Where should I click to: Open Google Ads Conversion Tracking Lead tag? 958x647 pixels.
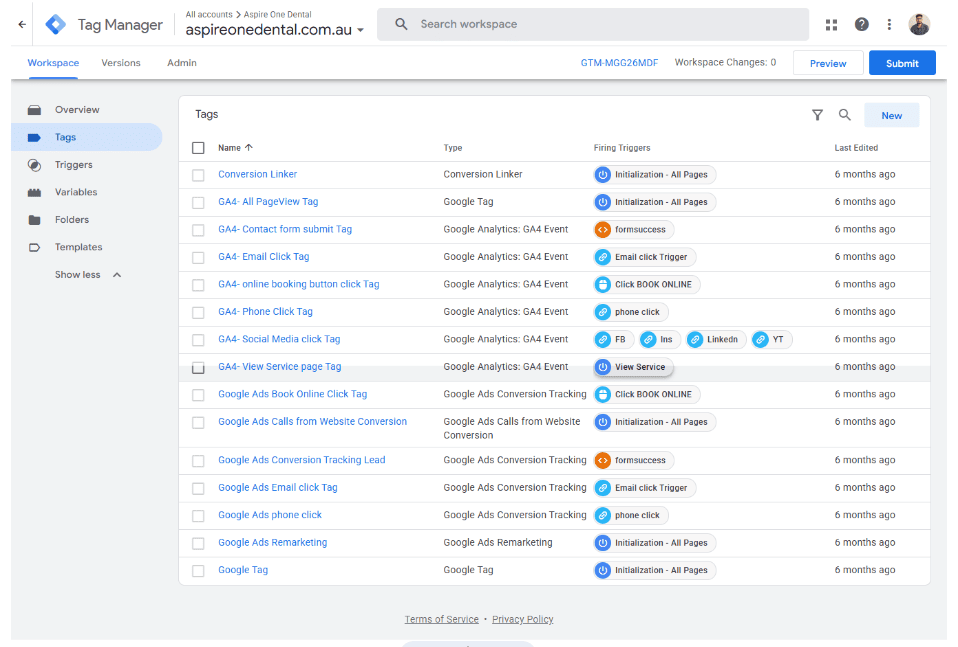click(x=302, y=461)
